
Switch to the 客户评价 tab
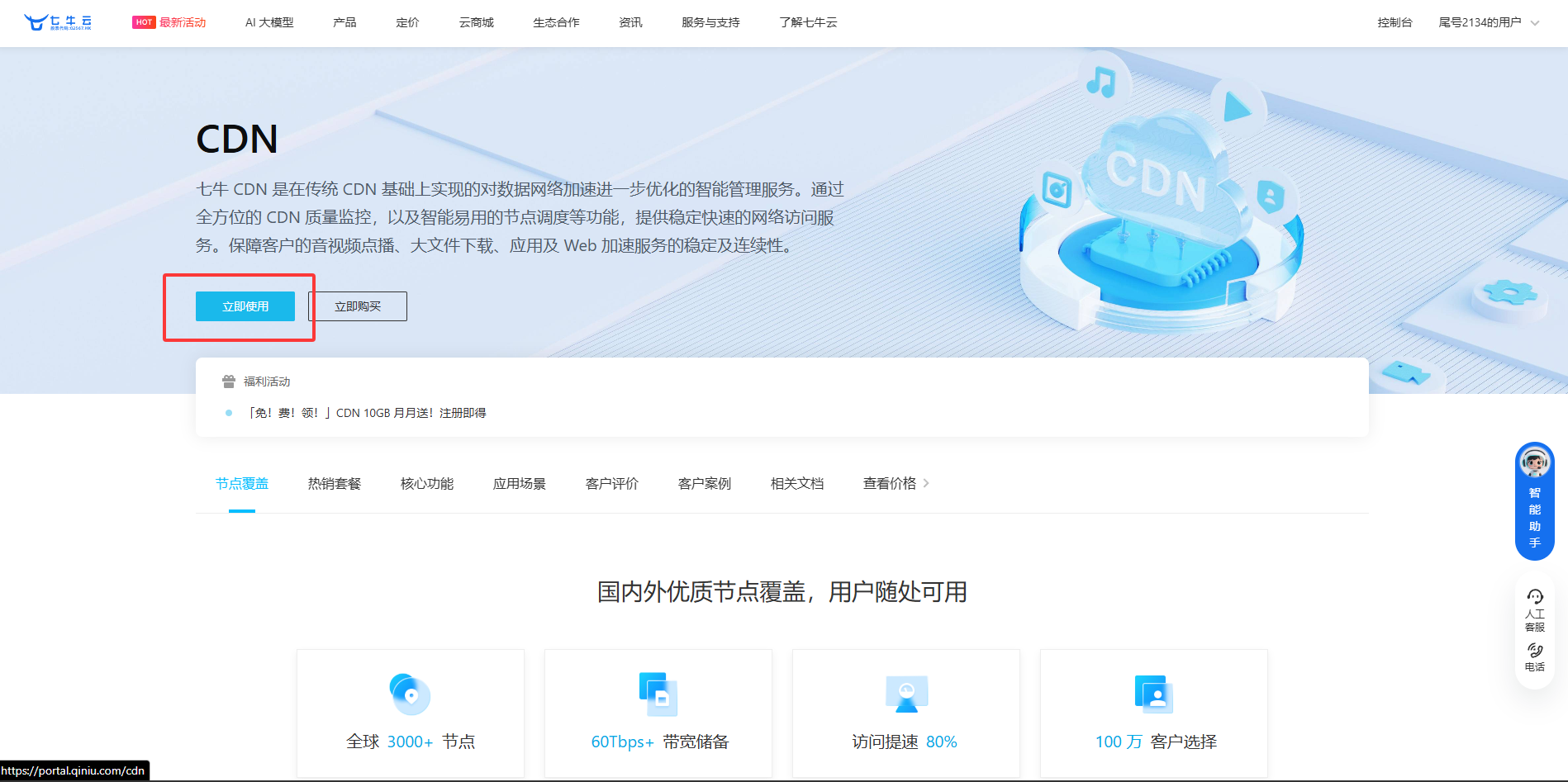612,483
